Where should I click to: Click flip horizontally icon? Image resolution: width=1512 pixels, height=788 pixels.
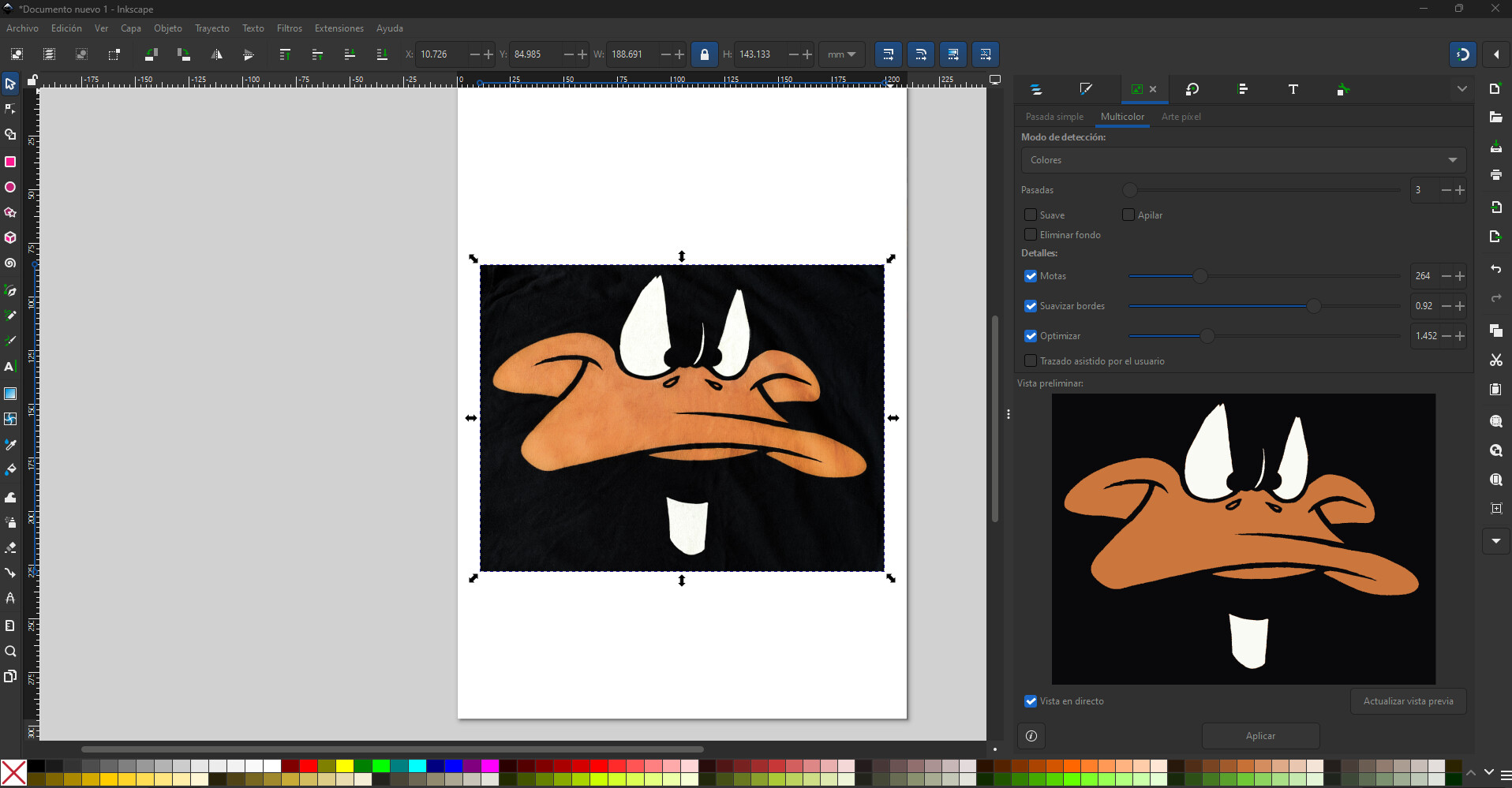pos(216,54)
